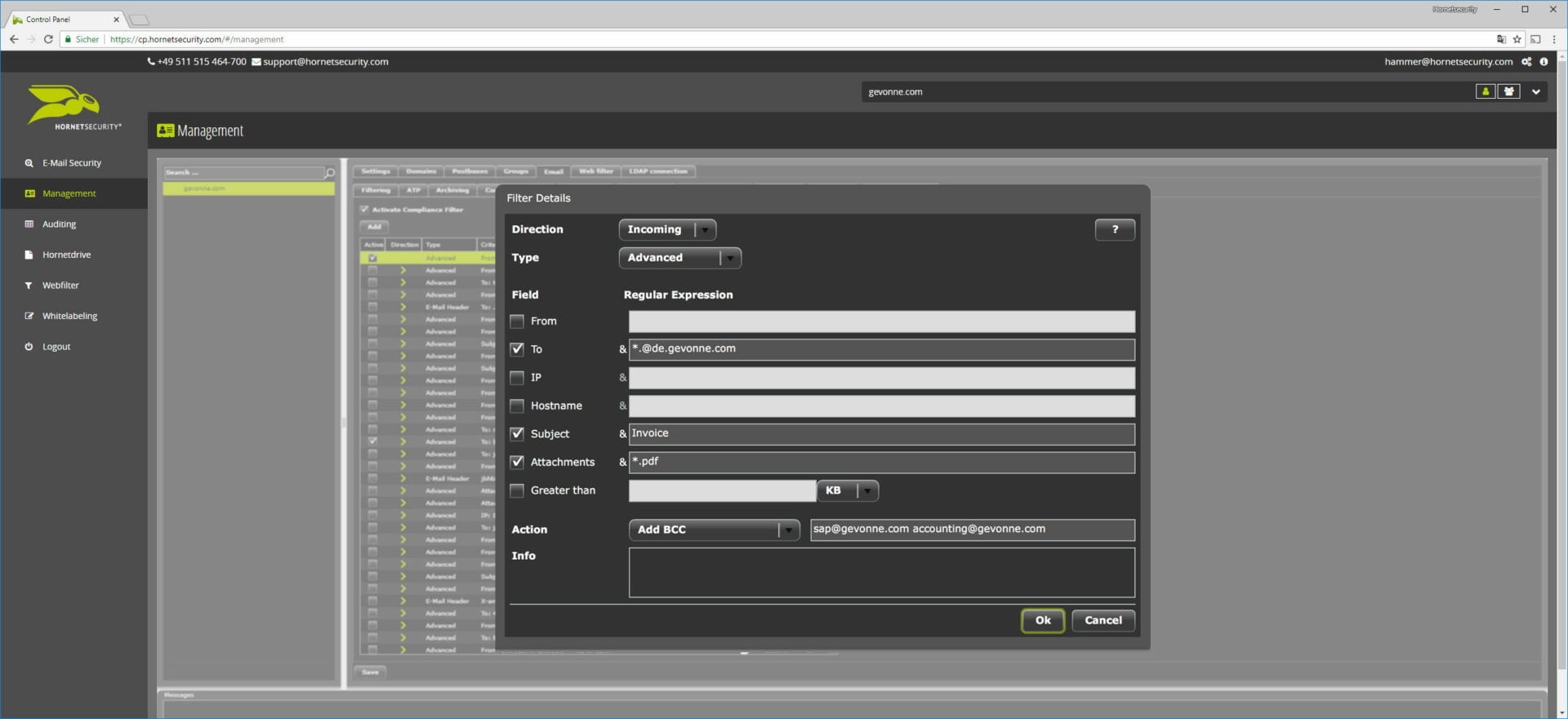Expand the KB size unit dropdown
Image resolution: width=1568 pixels, height=719 pixels.
click(848, 490)
